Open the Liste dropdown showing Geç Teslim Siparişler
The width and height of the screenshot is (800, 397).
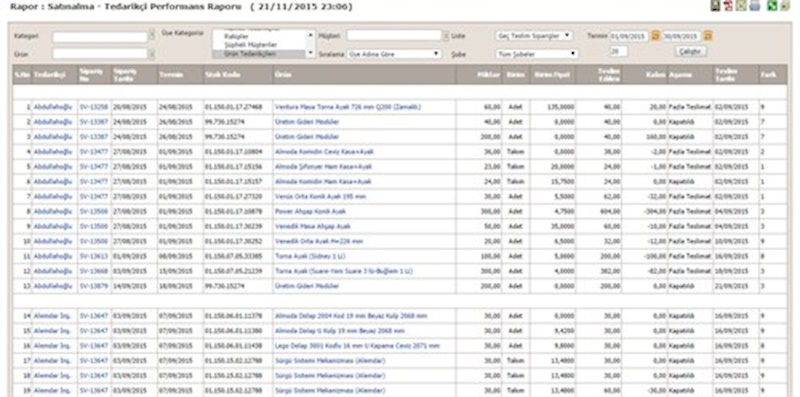pyautogui.click(x=534, y=36)
